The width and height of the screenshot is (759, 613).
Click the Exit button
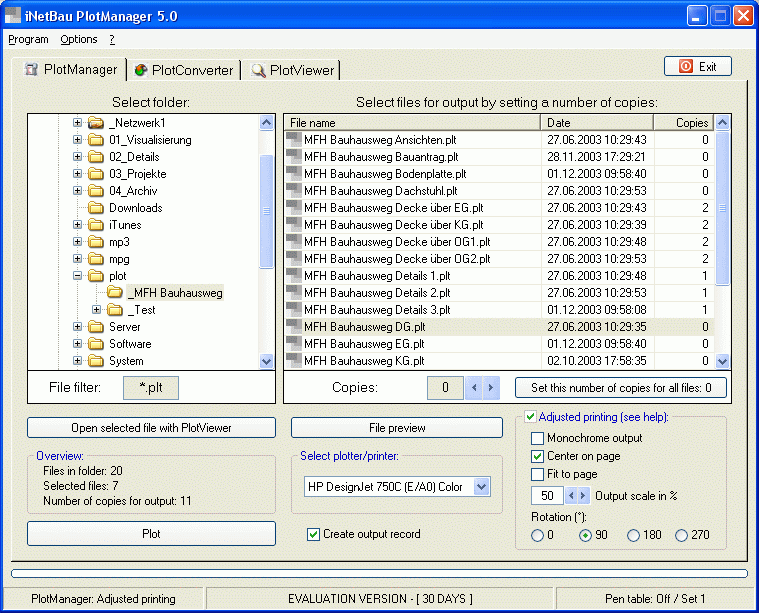(698, 66)
